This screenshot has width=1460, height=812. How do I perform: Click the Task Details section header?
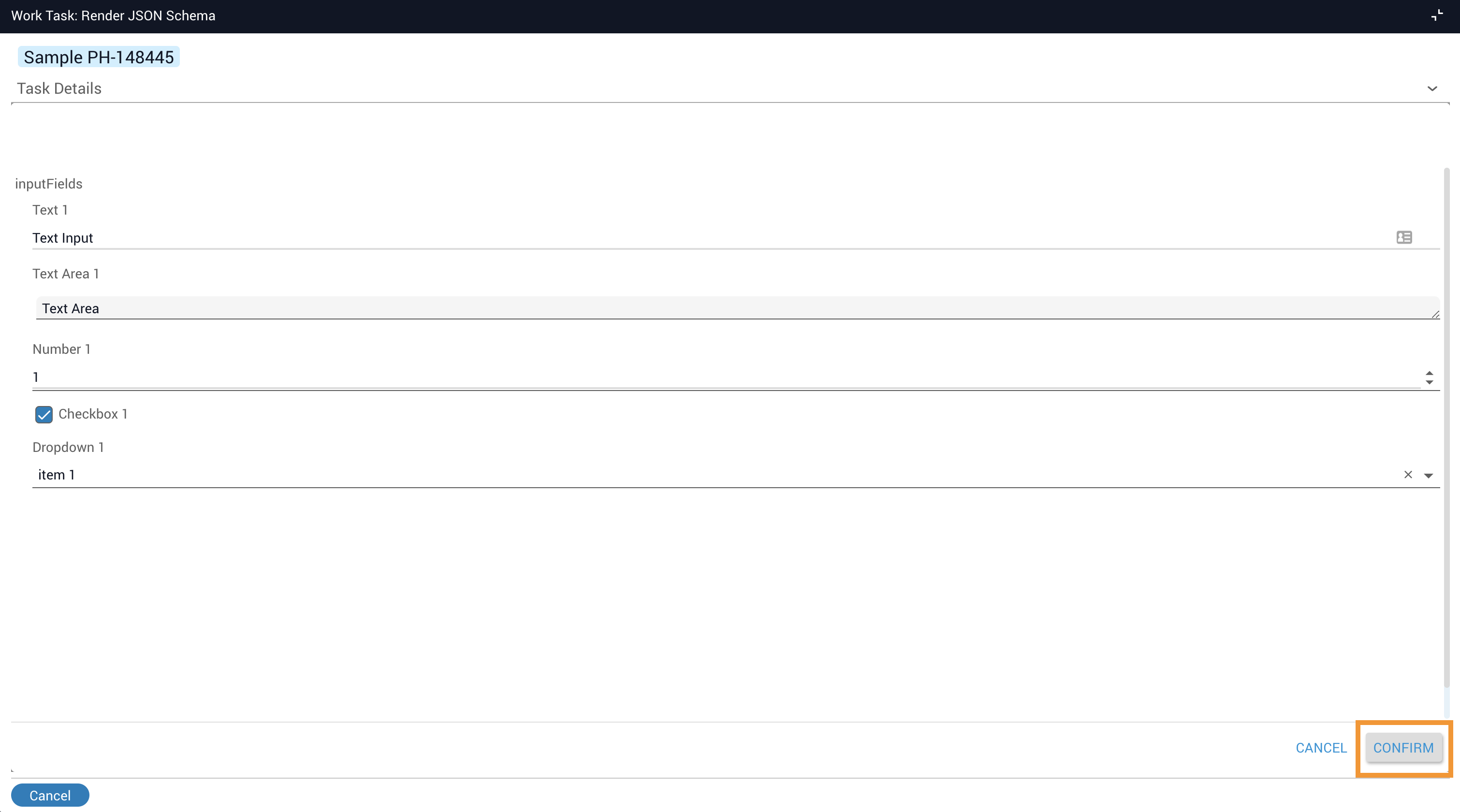(x=59, y=88)
